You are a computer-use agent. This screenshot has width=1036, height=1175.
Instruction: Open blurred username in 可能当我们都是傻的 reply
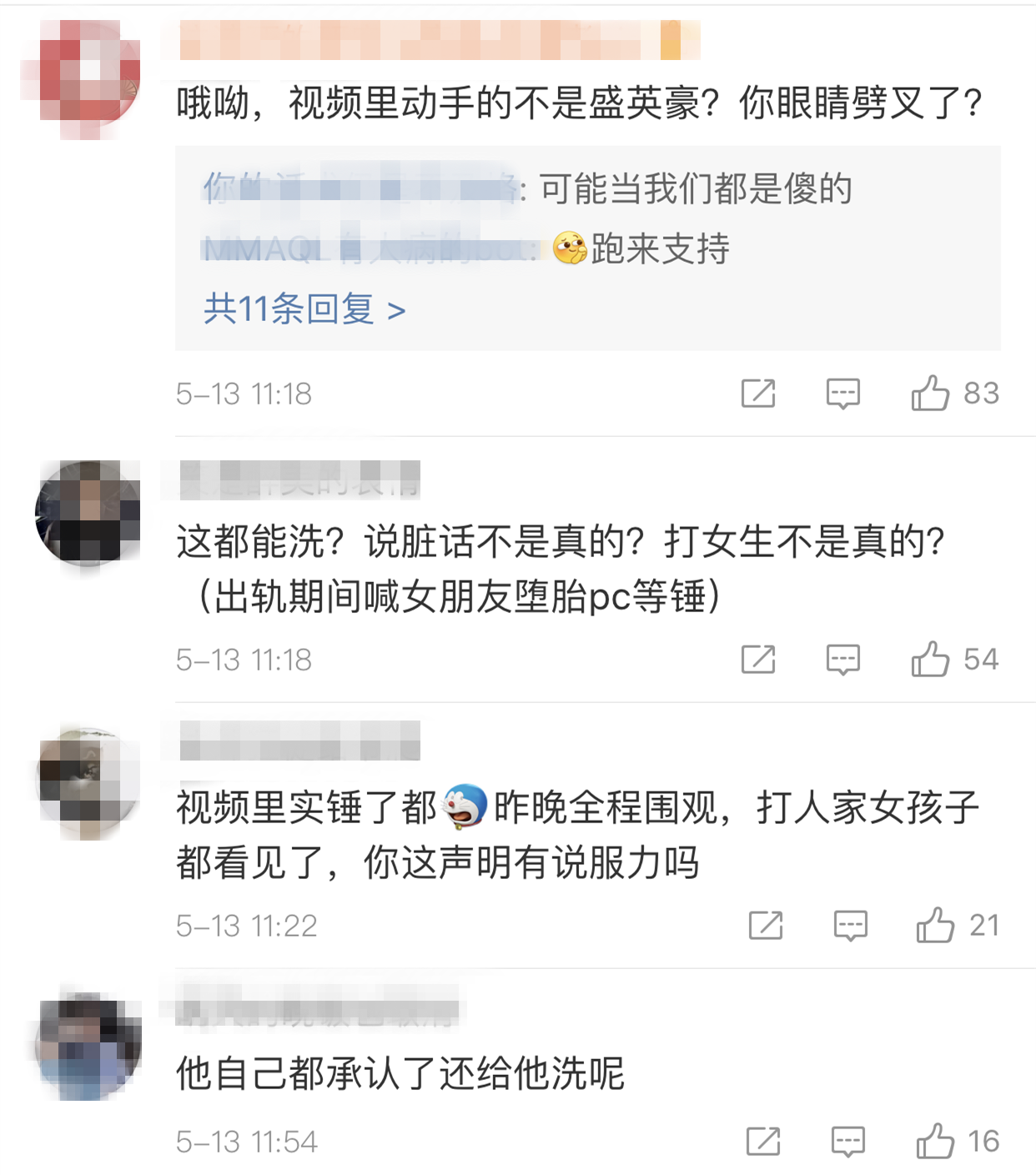coord(361,188)
